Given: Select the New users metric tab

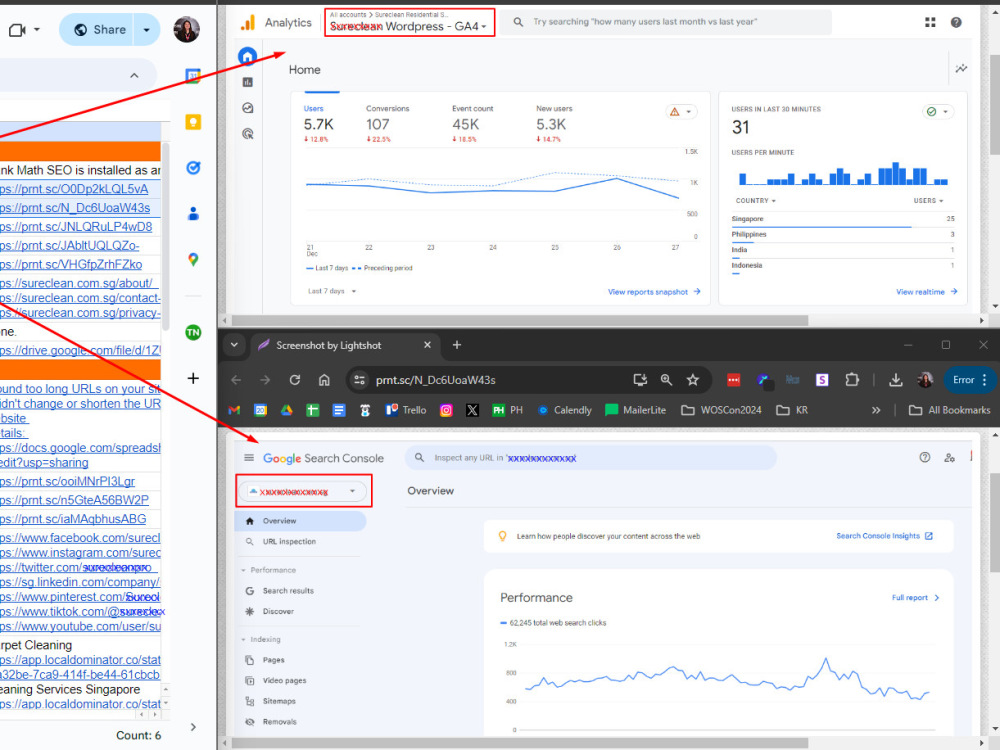Looking at the screenshot, I should (554, 123).
